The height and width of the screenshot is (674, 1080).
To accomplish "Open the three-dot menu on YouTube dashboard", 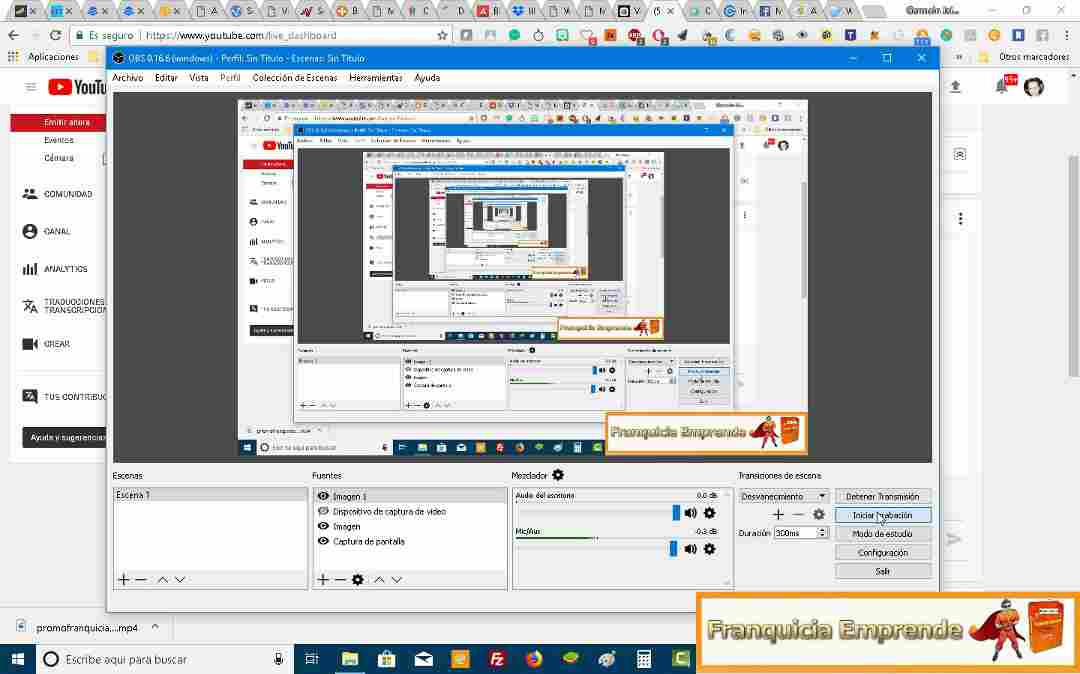I will pos(960,219).
